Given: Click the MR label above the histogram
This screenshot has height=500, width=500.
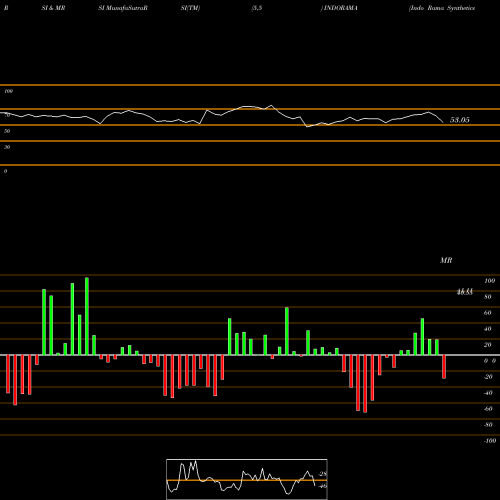Looking at the screenshot, I should pos(446,260).
